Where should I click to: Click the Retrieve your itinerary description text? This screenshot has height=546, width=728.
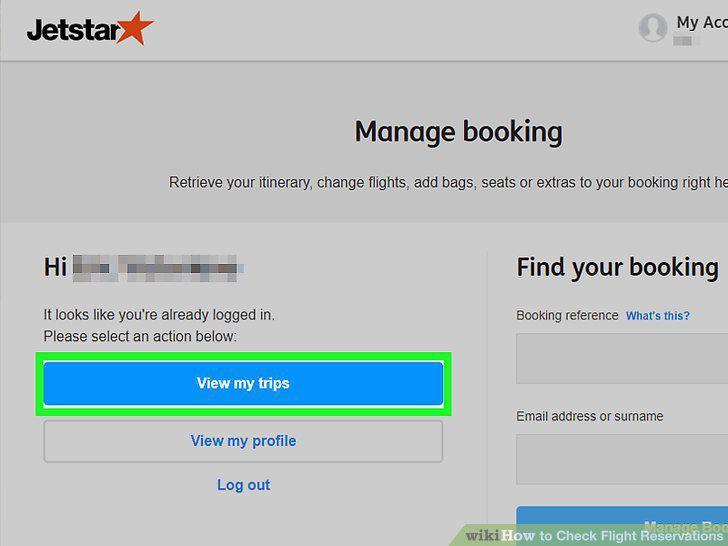tap(448, 182)
